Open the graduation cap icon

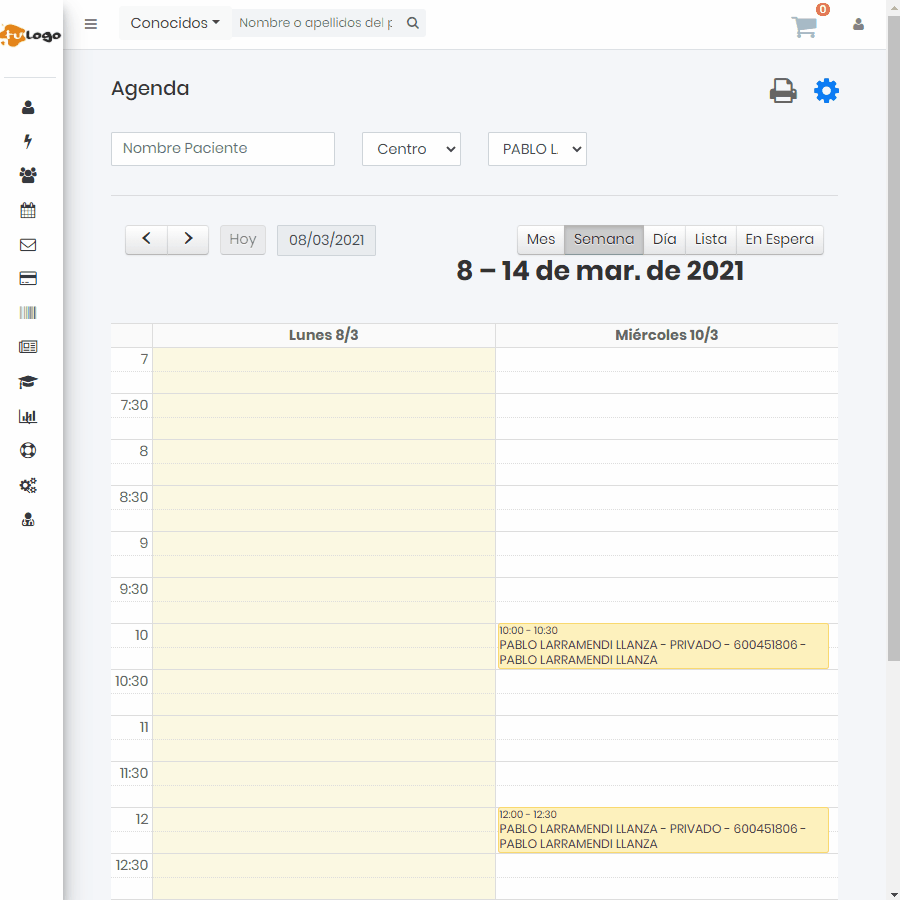28,382
